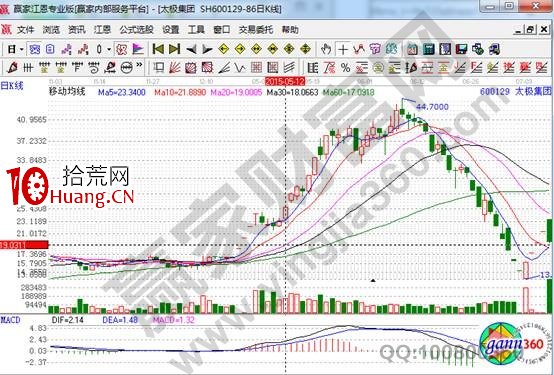Click the red 19.0311 price label
This screenshot has height=375, width=554.
pyautogui.click(x=24, y=245)
